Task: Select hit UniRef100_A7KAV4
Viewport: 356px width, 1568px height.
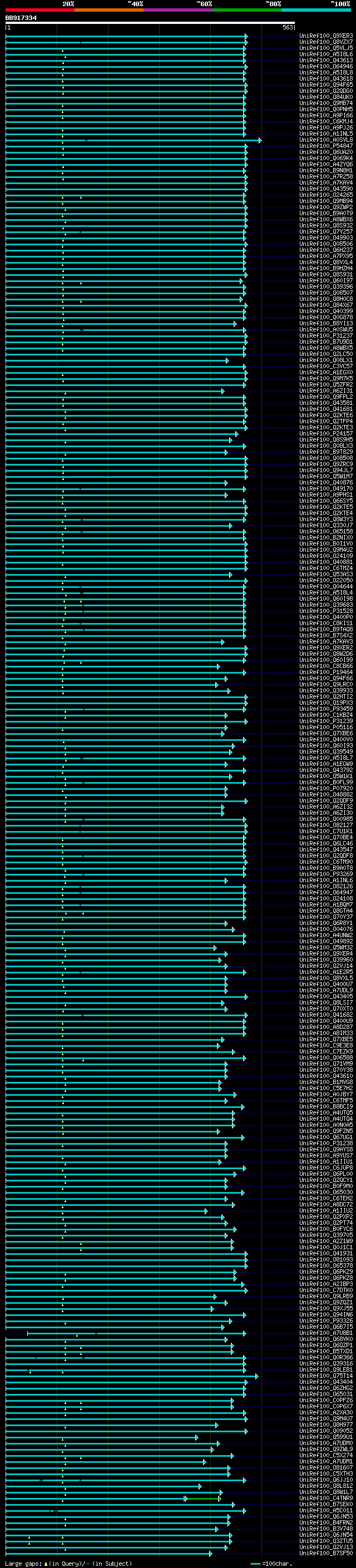Action: tap(326, 182)
